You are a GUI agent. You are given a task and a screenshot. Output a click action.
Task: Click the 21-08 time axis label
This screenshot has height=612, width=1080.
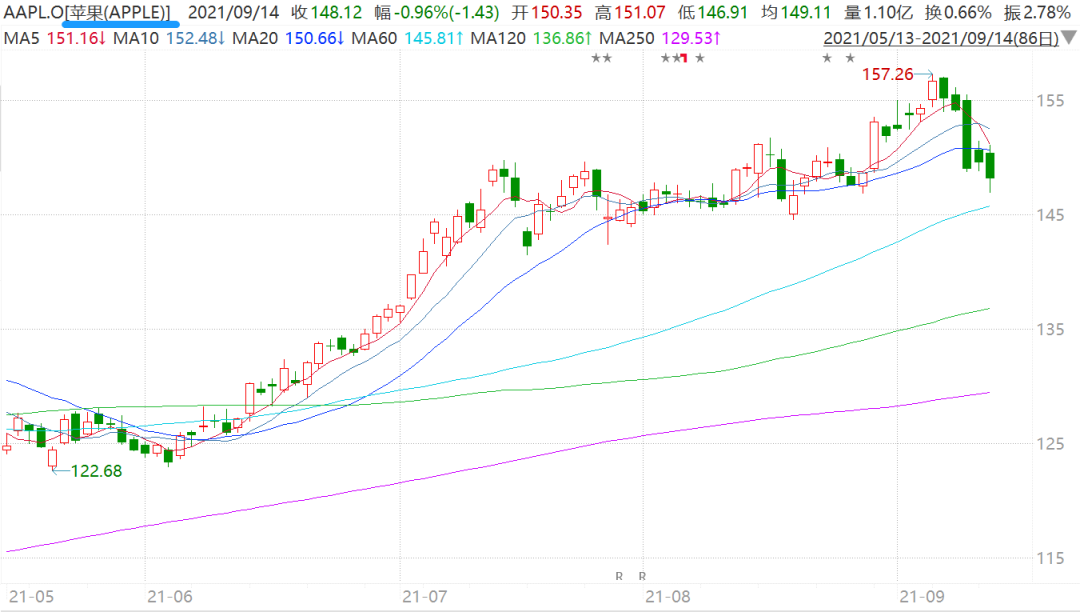click(x=668, y=597)
